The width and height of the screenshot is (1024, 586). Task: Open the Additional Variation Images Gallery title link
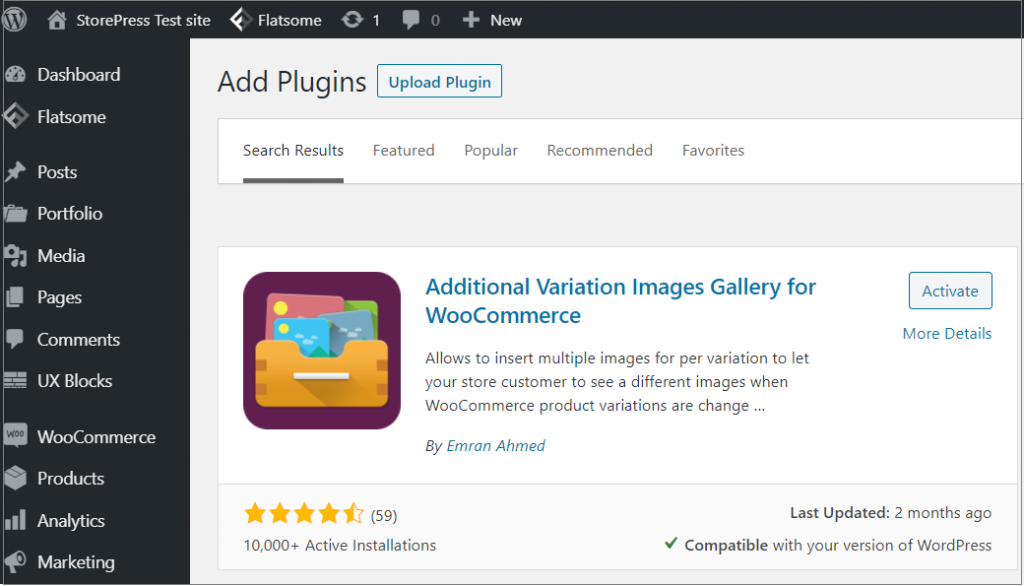coord(620,301)
